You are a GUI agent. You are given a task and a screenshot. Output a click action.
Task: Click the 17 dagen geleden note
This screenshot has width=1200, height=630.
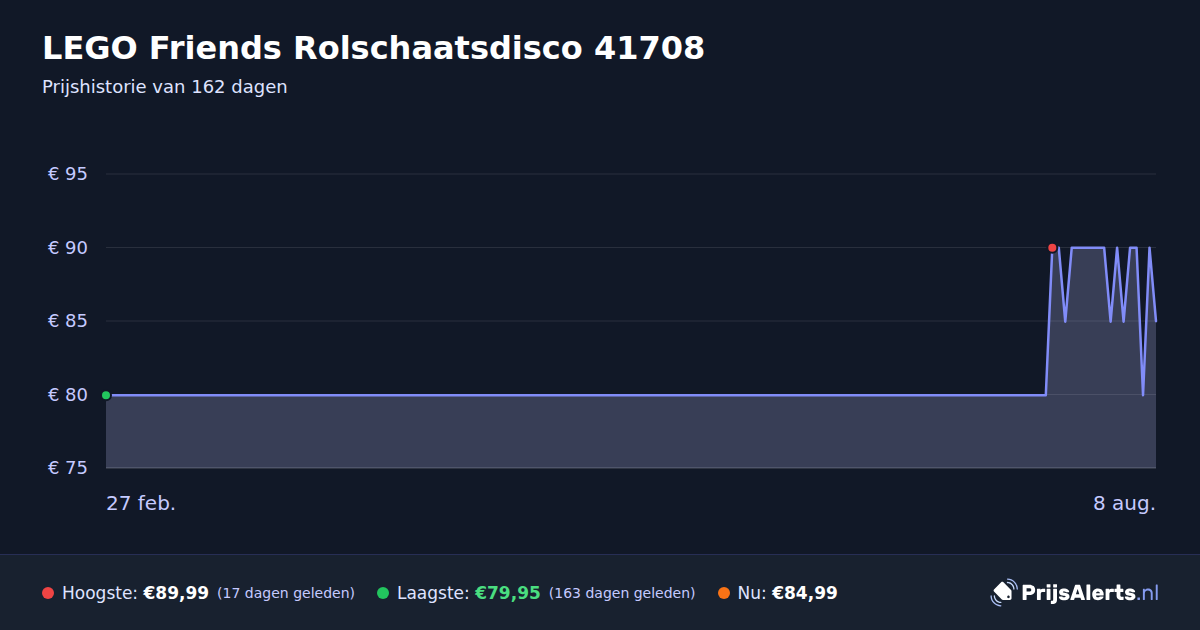pyautogui.click(x=286, y=594)
